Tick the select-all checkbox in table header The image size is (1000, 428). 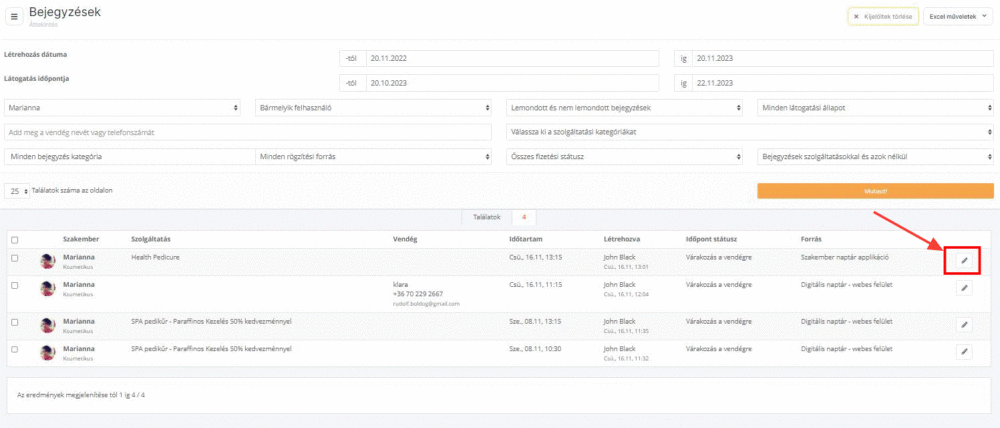pyautogui.click(x=15, y=240)
